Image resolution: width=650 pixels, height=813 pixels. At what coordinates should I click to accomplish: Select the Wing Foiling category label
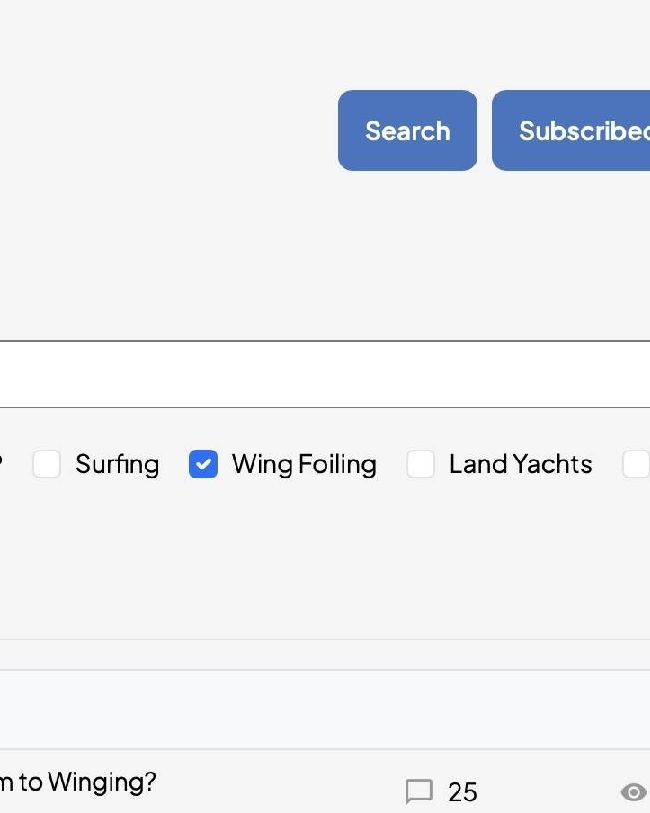pyautogui.click(x=304, y=464)
